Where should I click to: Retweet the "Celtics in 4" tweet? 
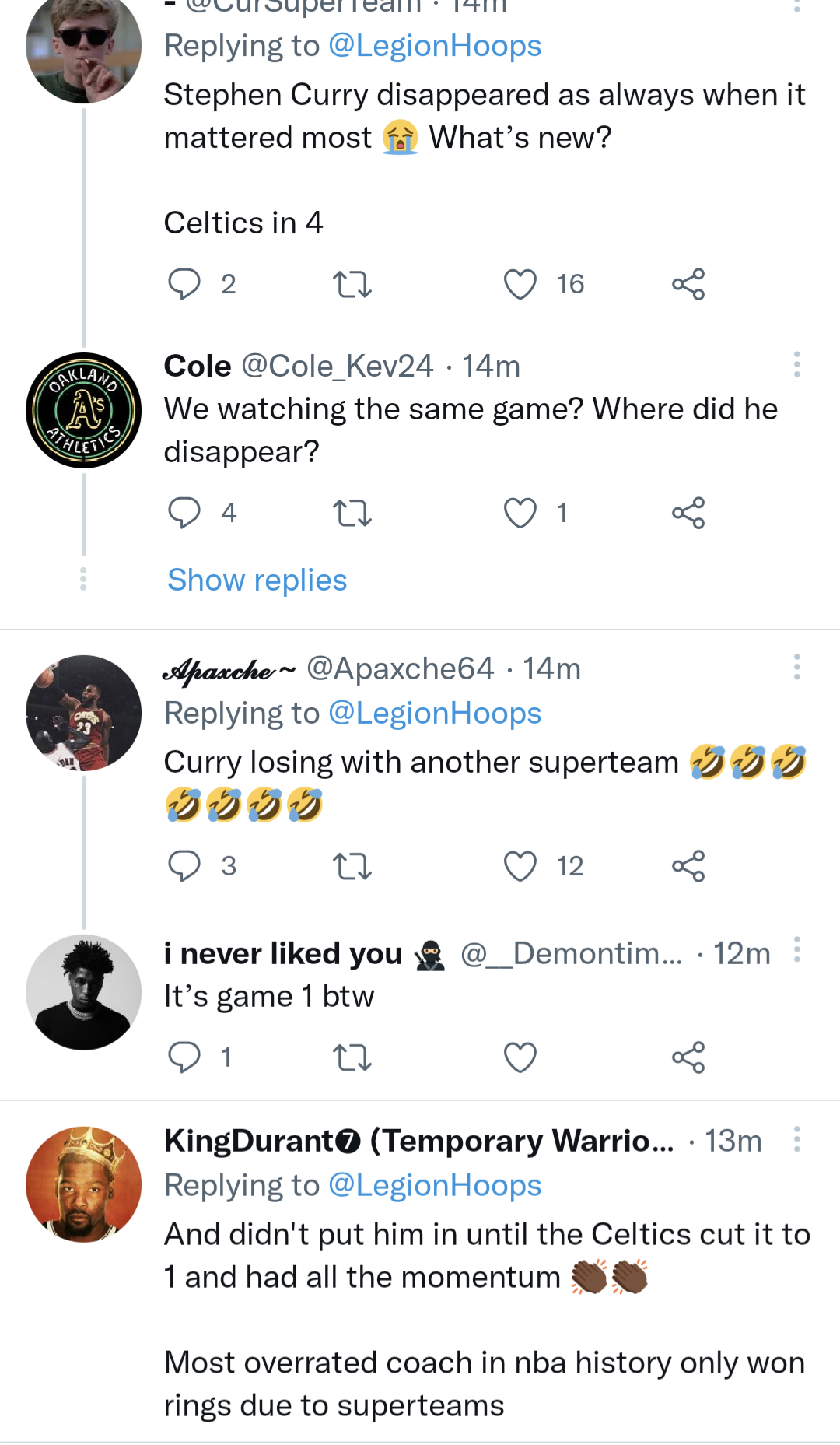point(352,284)
